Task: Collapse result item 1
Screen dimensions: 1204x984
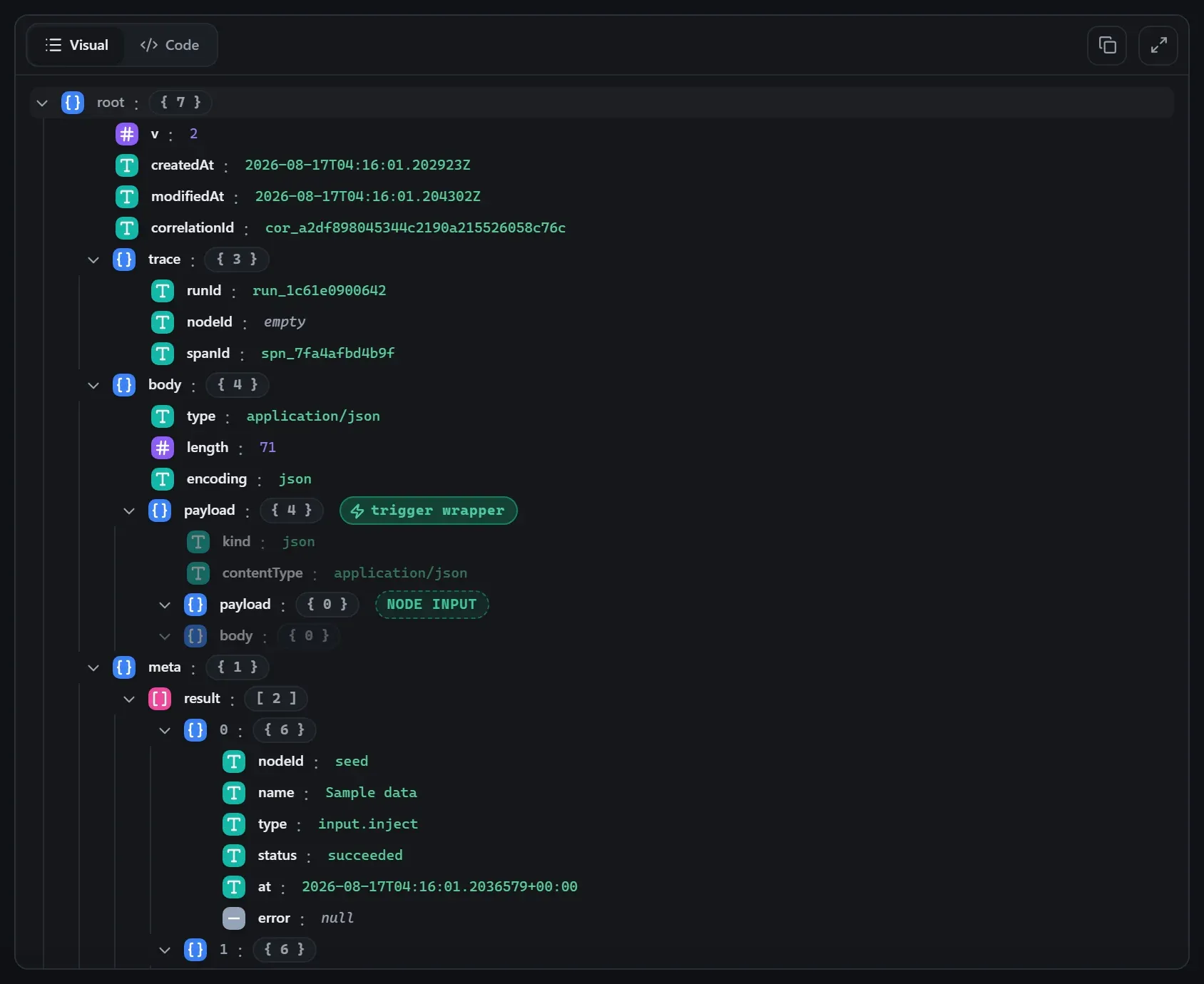Action: coord(165,950)
